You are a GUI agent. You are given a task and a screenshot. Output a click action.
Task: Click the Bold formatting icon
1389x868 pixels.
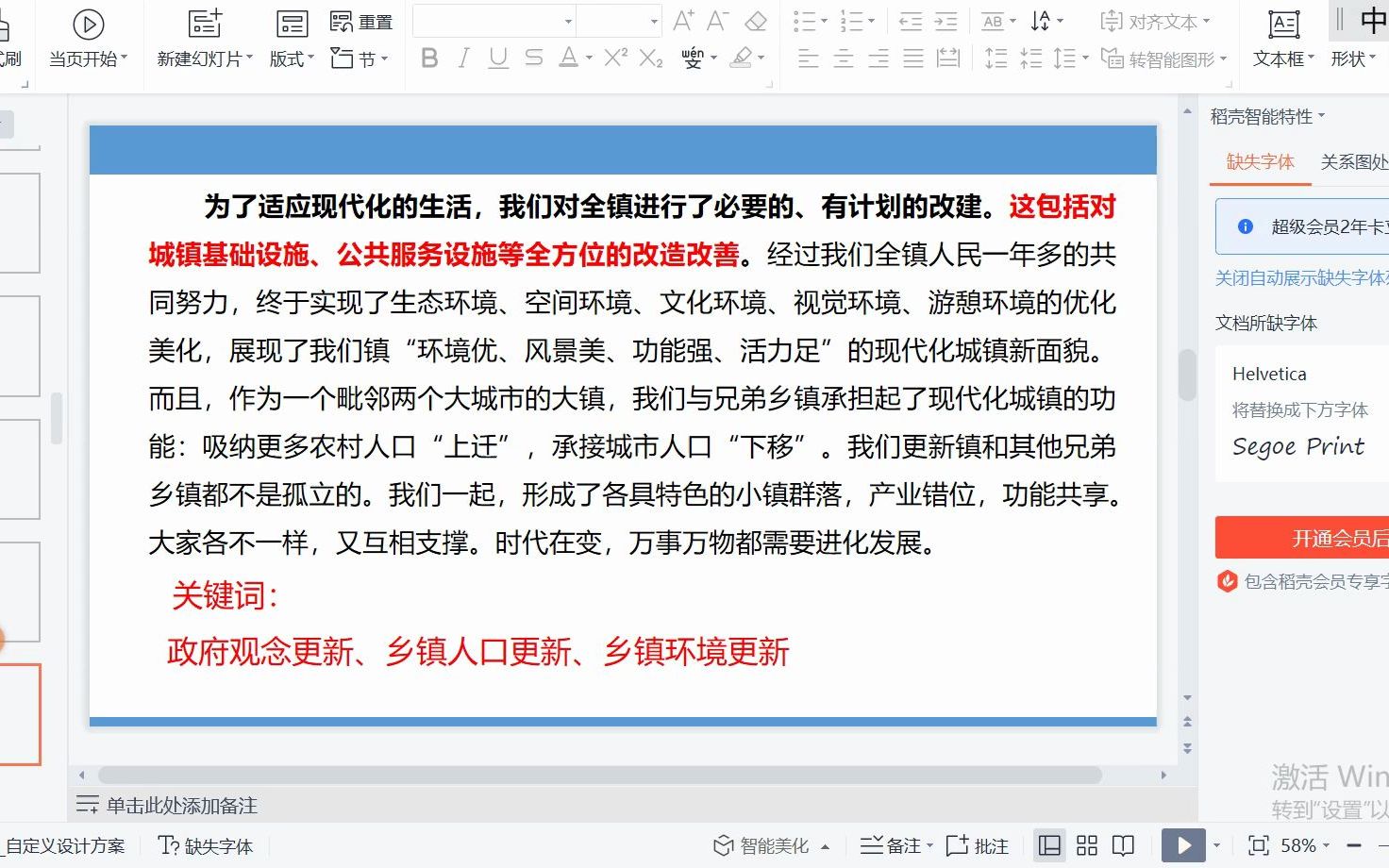[429, 58]
